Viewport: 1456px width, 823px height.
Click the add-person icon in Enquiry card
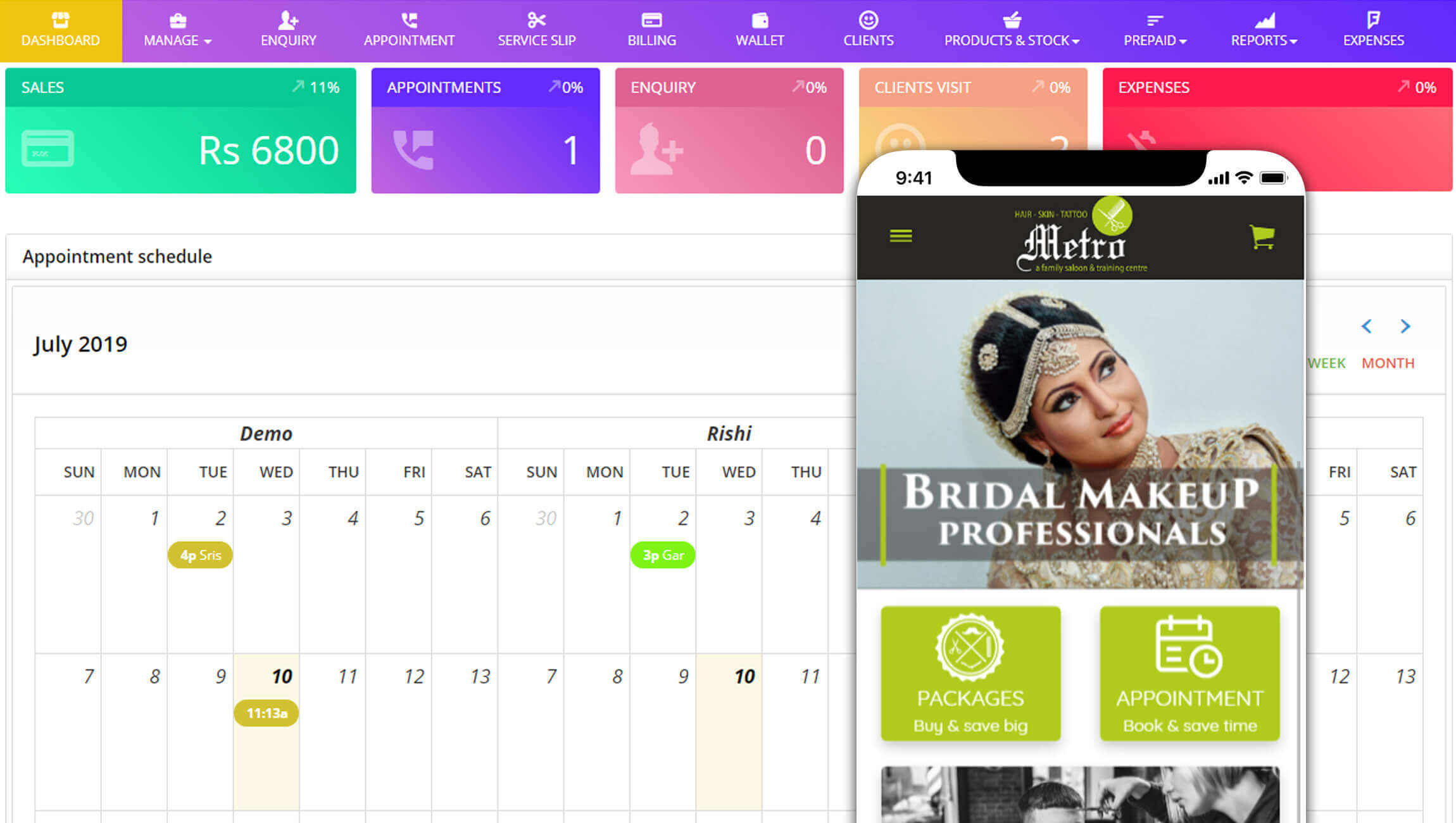click(x=656, y=149)
